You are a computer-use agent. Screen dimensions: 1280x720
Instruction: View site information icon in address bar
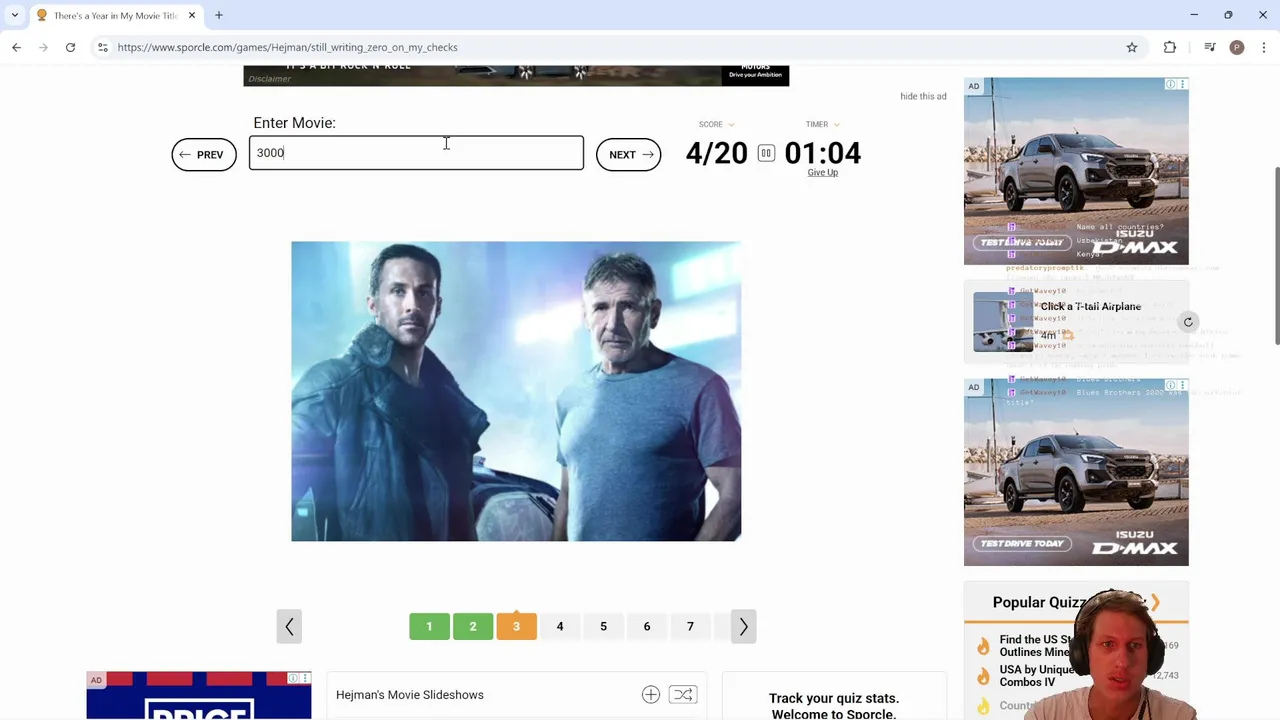102,47
